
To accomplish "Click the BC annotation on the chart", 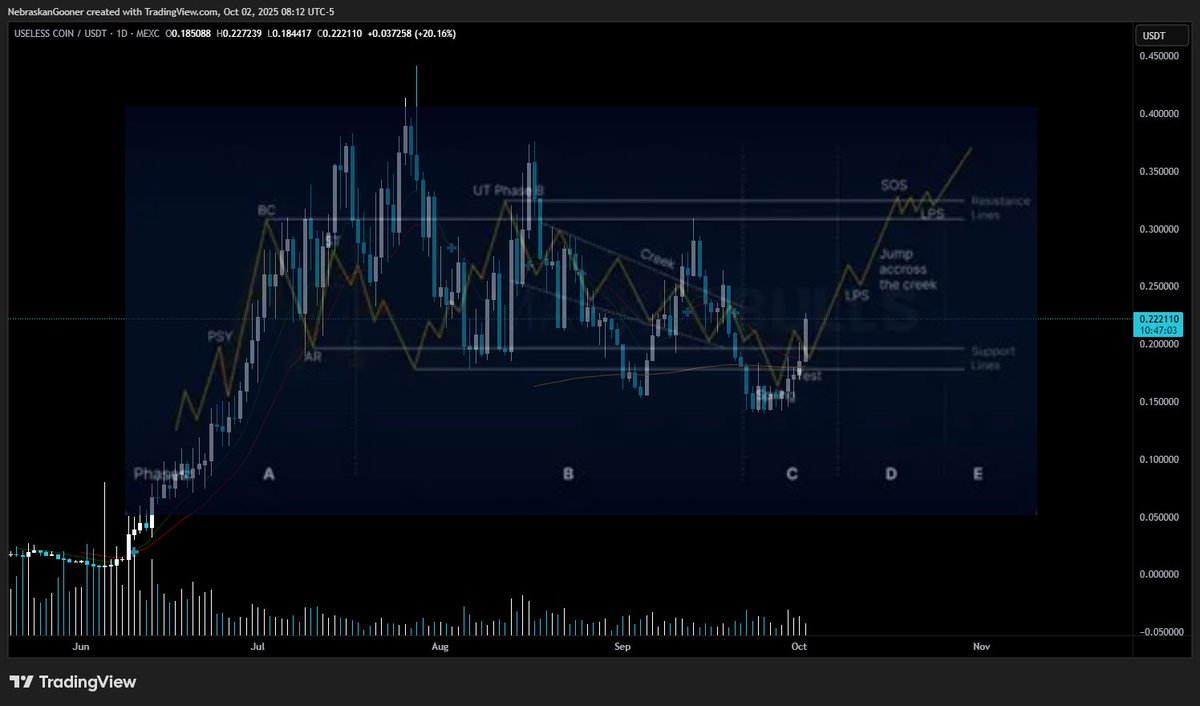I will click(x=266, y=211).
